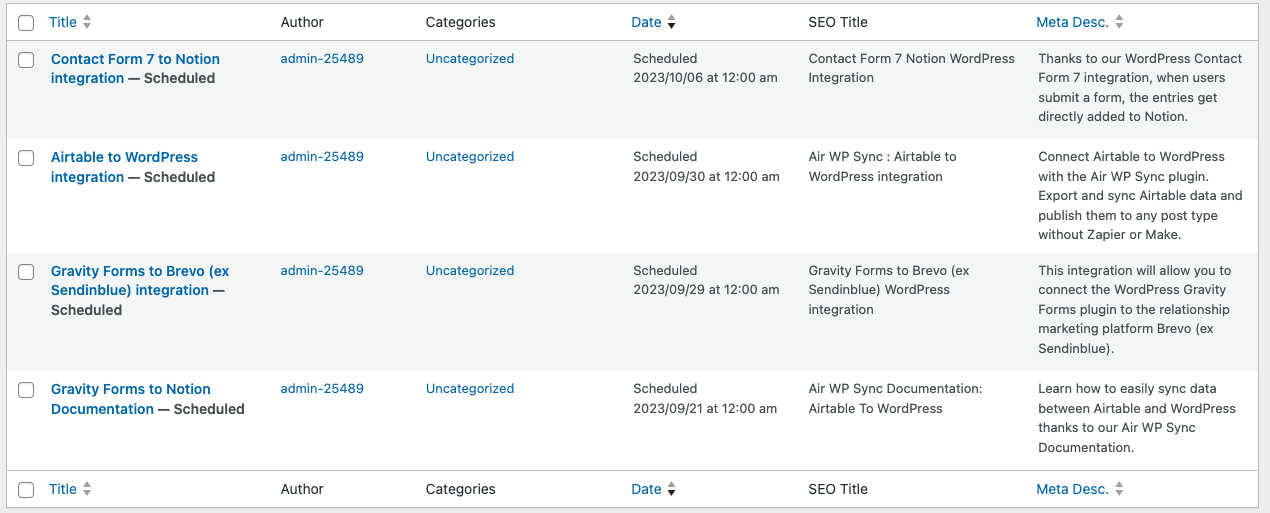Tick the Gravity Forms to Notion Documentation checkbox
Screen dimensions: 1270x513
pos(27,390)
